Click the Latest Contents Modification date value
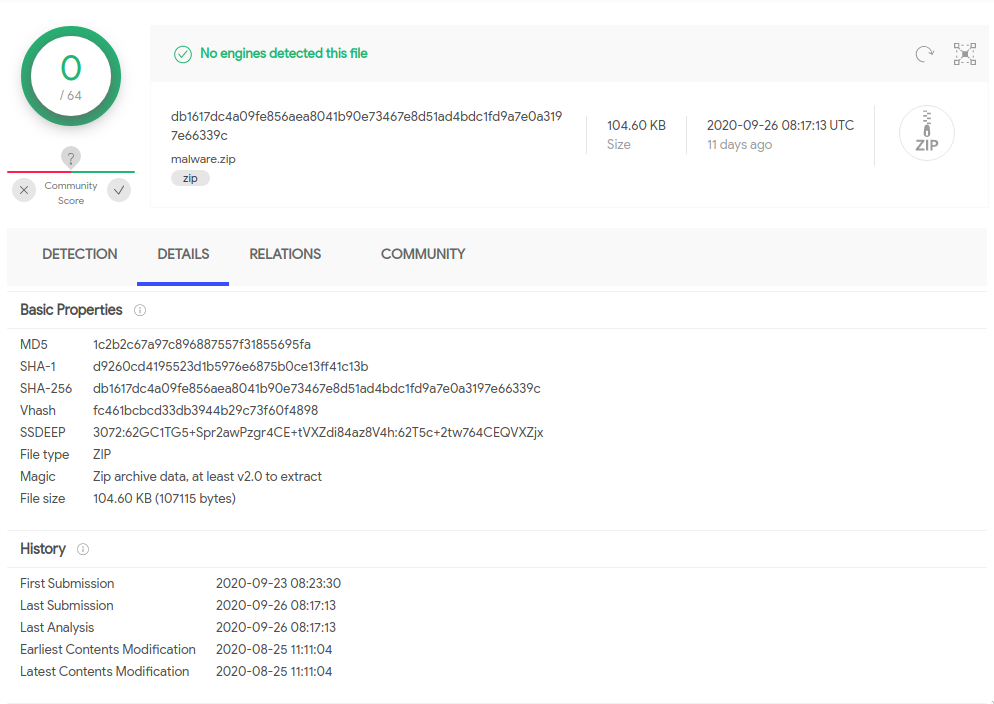Image resolution: width=994 pixels, height=704 pixels. click(x=274, y=672)
